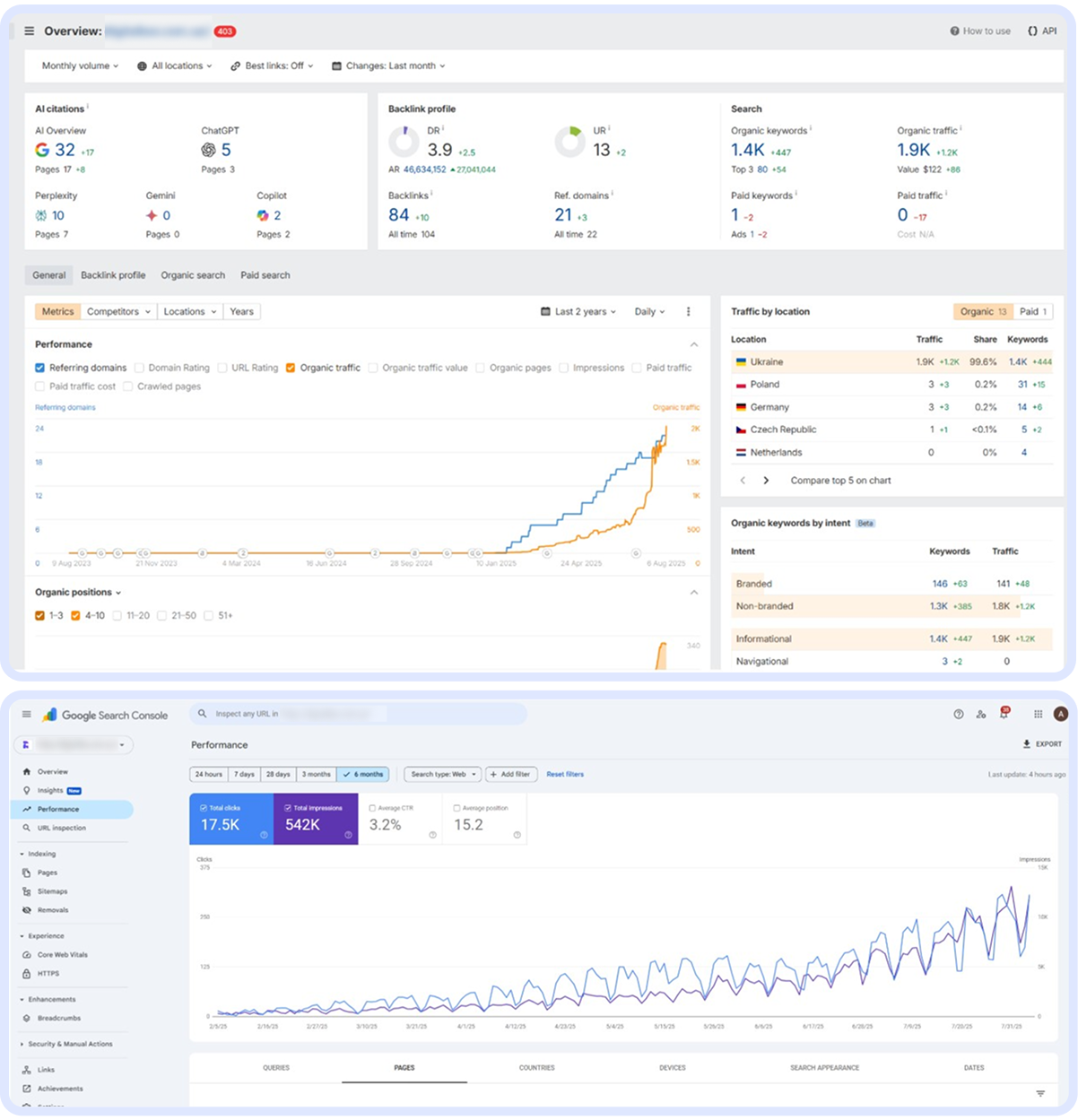This screenshot has width=1078, height=1120.
Task: Click the Search Console notifications bell icon
Action: 1005,714
